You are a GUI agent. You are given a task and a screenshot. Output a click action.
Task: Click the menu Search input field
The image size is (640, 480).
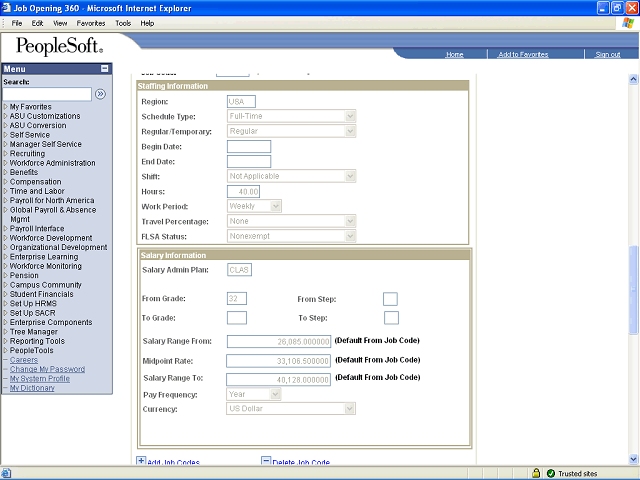47,94
